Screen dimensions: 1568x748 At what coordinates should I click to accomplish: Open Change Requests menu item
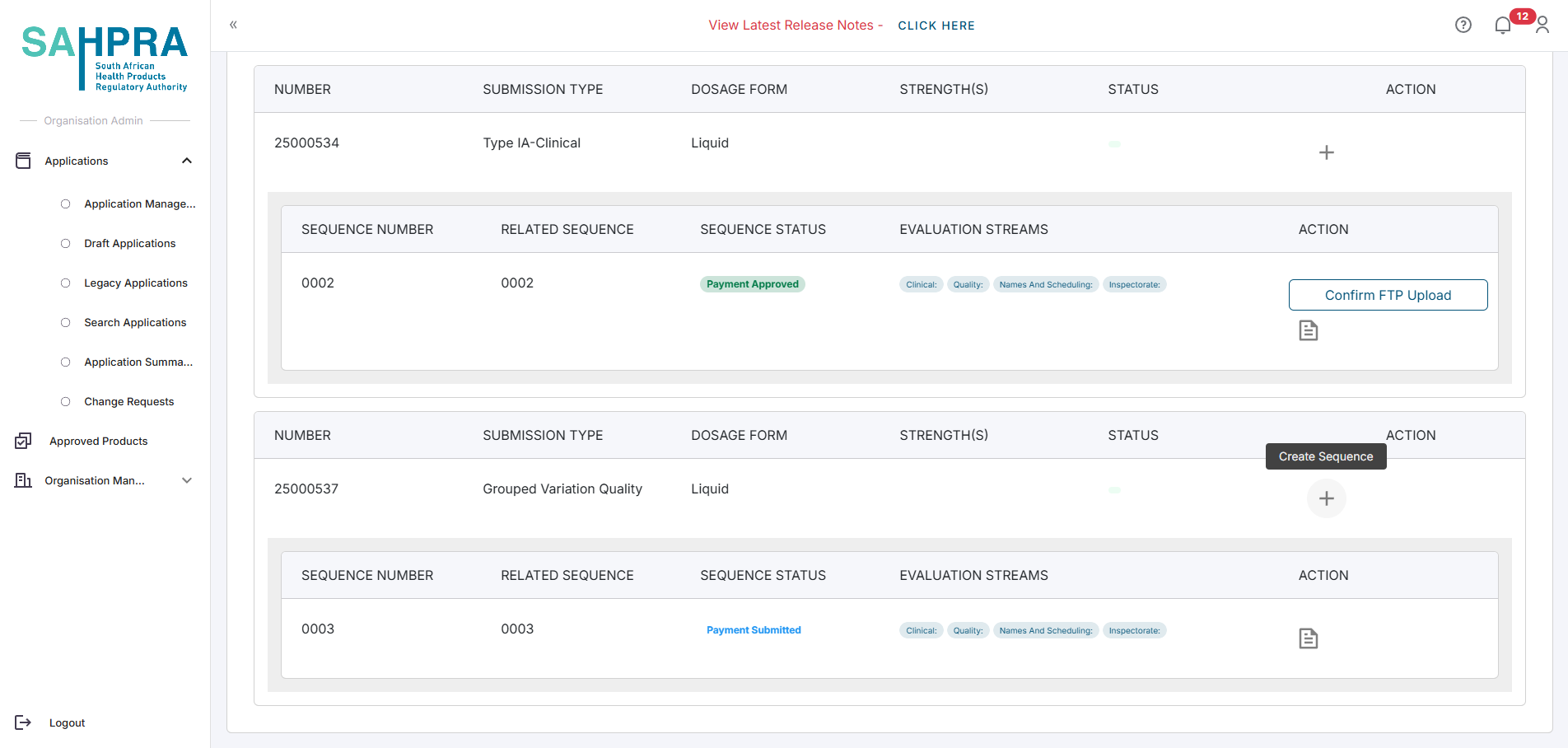(x=128, y=401)
